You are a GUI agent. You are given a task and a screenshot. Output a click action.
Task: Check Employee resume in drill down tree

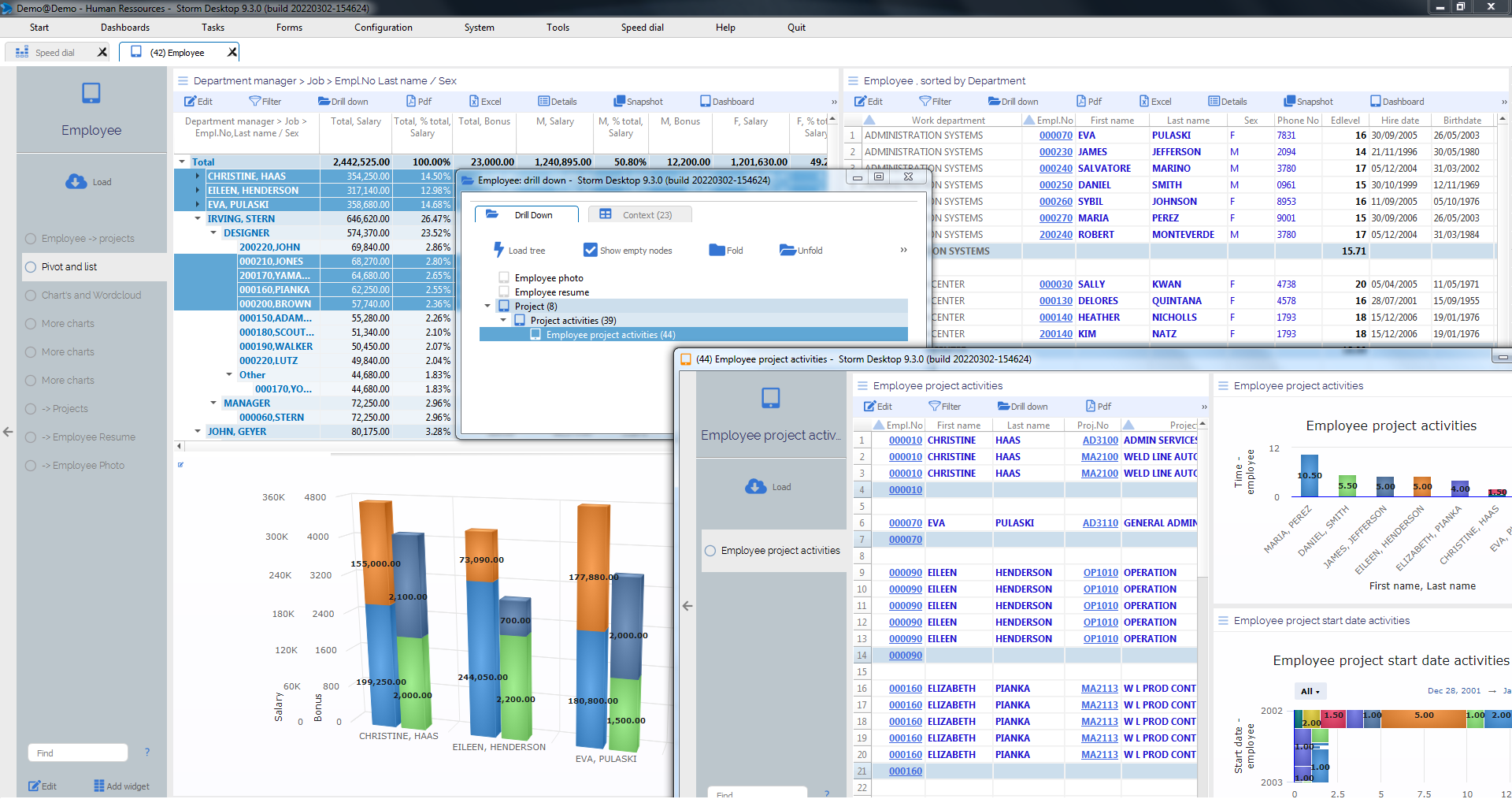point(504,292)
